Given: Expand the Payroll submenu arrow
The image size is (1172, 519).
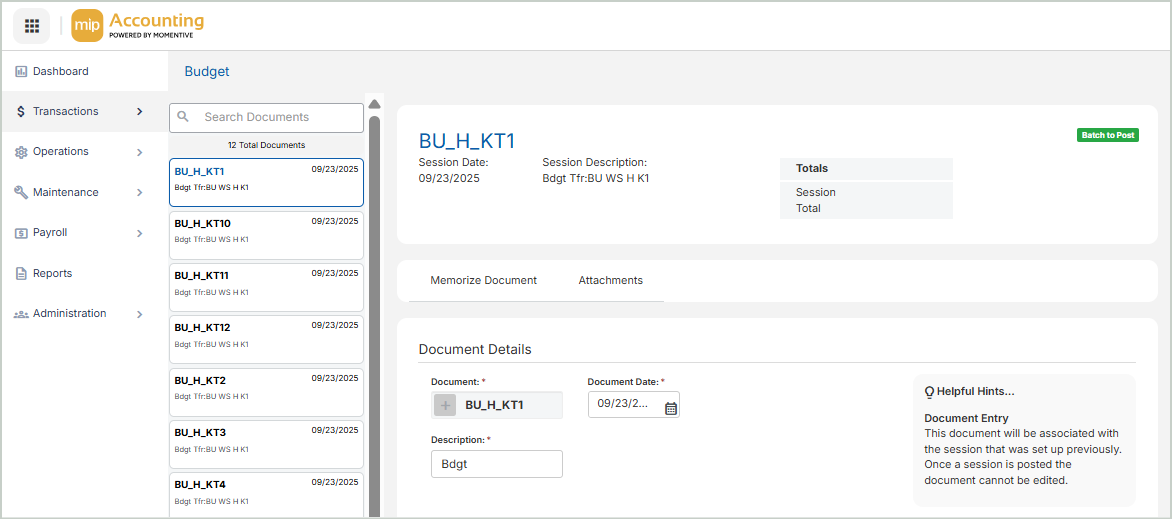Looking at the screenshot, I should (x=140, y=233).
